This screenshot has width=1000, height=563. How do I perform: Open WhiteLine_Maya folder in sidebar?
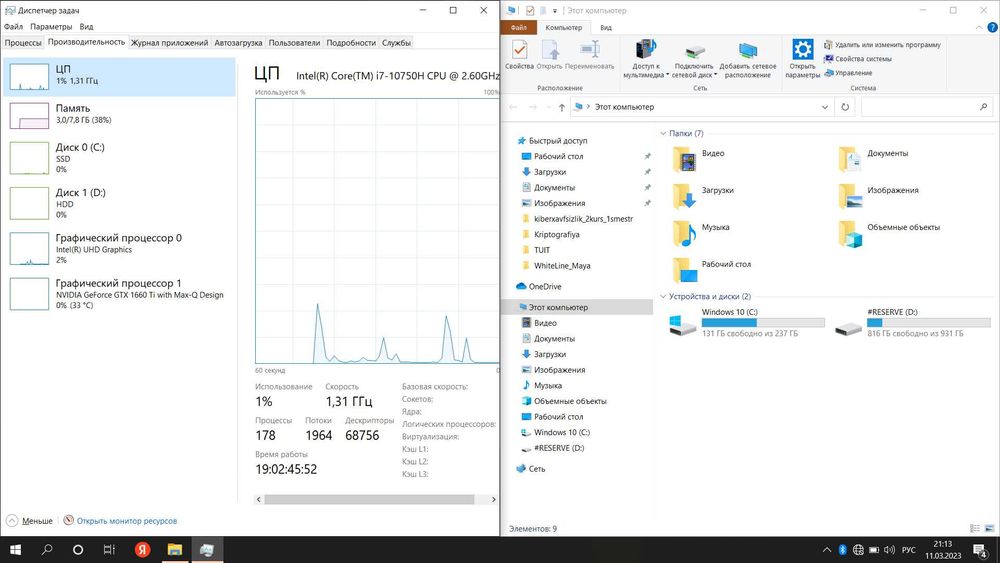click(556, 266)
